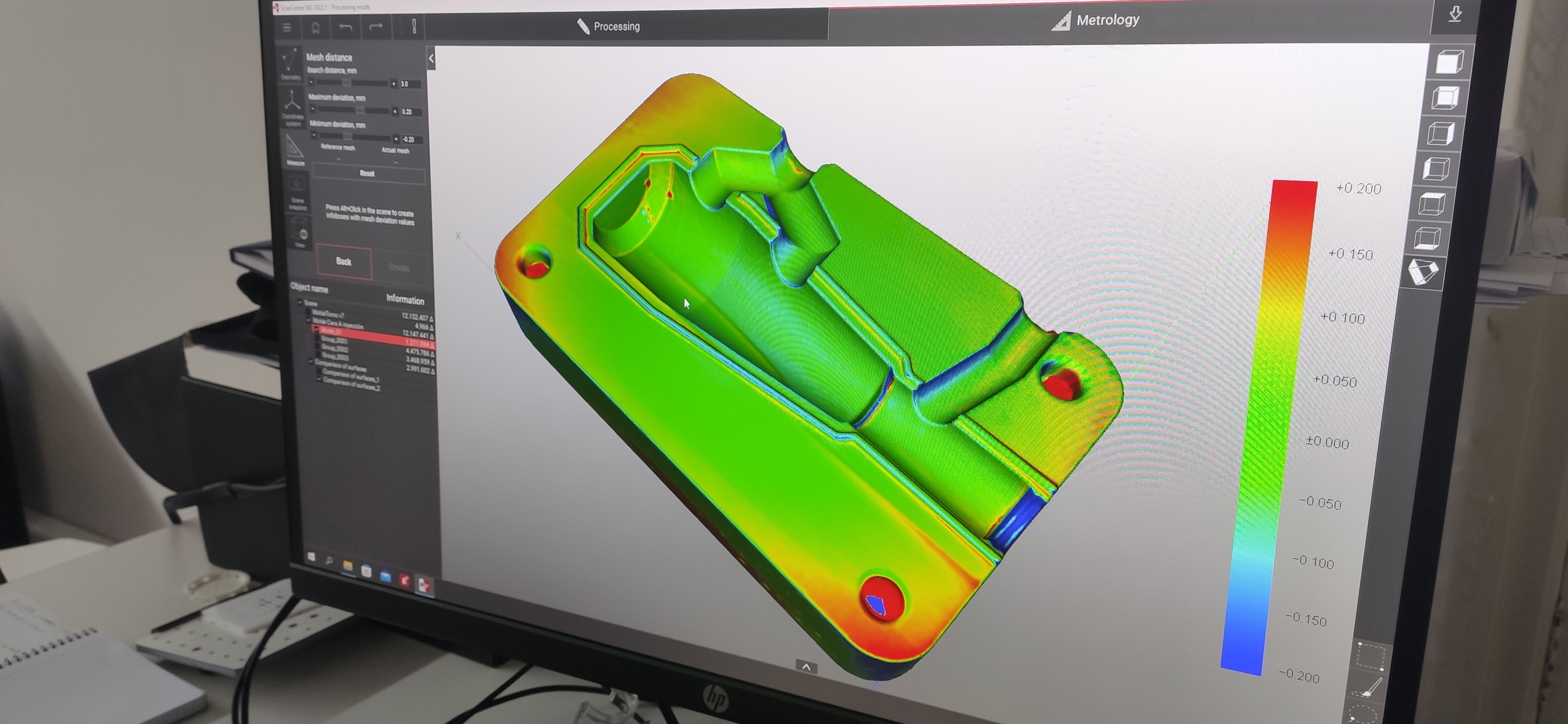Click the redo arrow icon
This screenshot has height=724, width=1568.
[x=376, y=26]
